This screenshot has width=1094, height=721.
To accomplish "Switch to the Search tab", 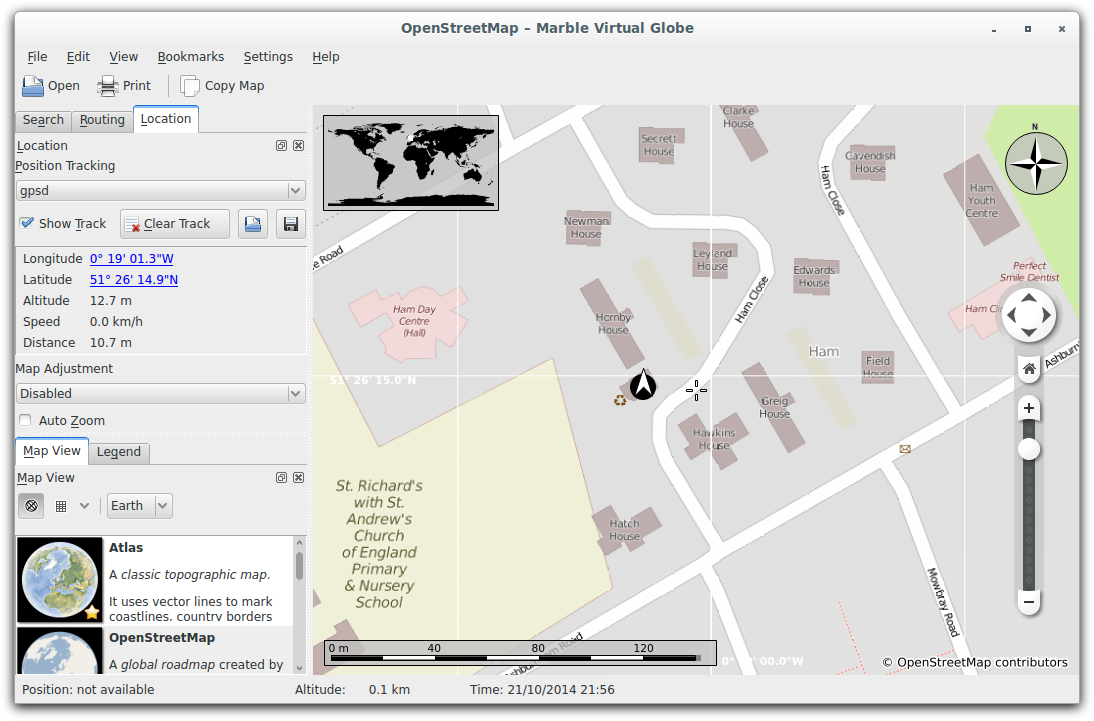I will (43, 120).
